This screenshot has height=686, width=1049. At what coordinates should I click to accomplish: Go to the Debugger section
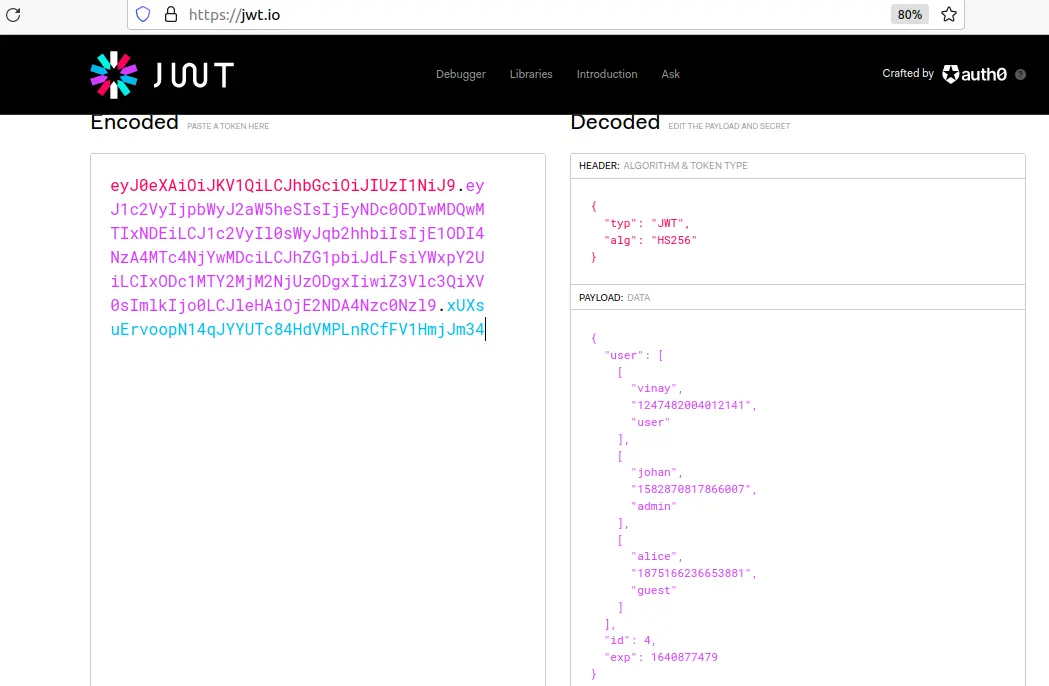click(461, 74)
